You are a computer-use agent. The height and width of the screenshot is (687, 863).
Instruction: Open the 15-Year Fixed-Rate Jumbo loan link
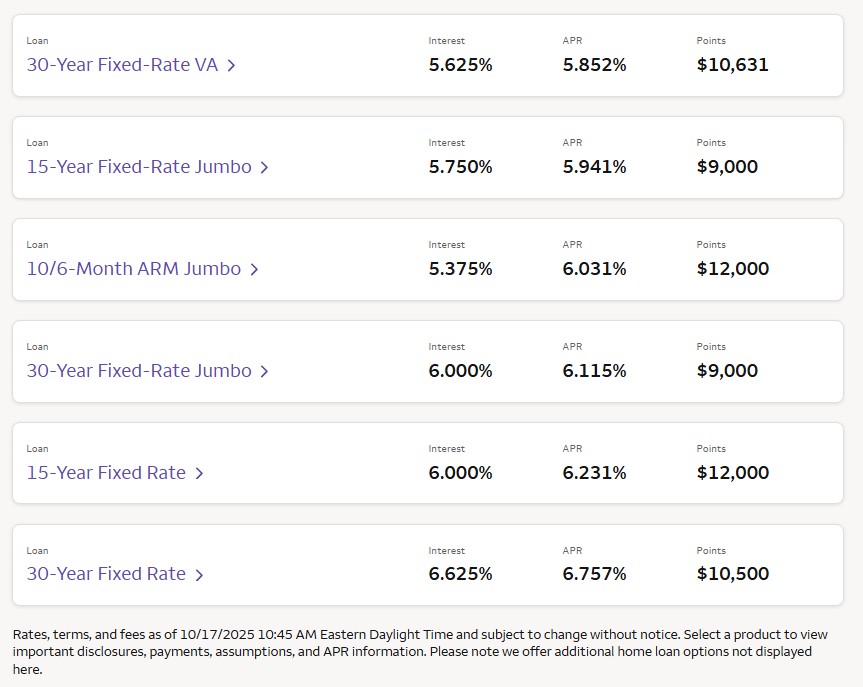point(139,167)
